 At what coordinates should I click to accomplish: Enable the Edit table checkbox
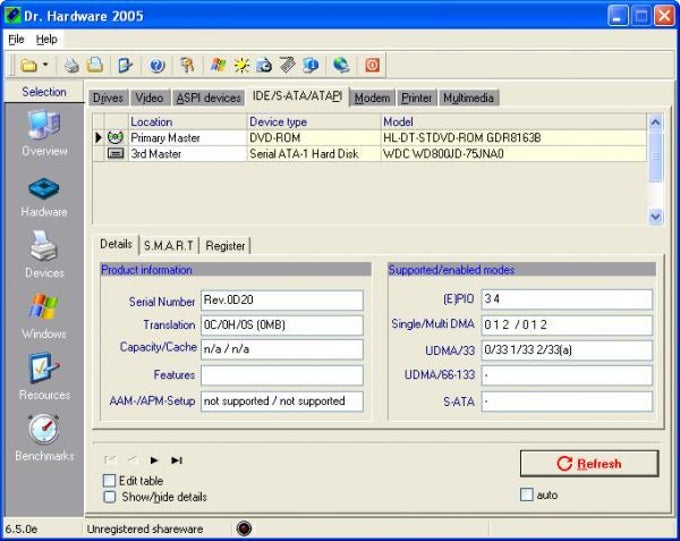pyautogui.click(x=109, y=480)
